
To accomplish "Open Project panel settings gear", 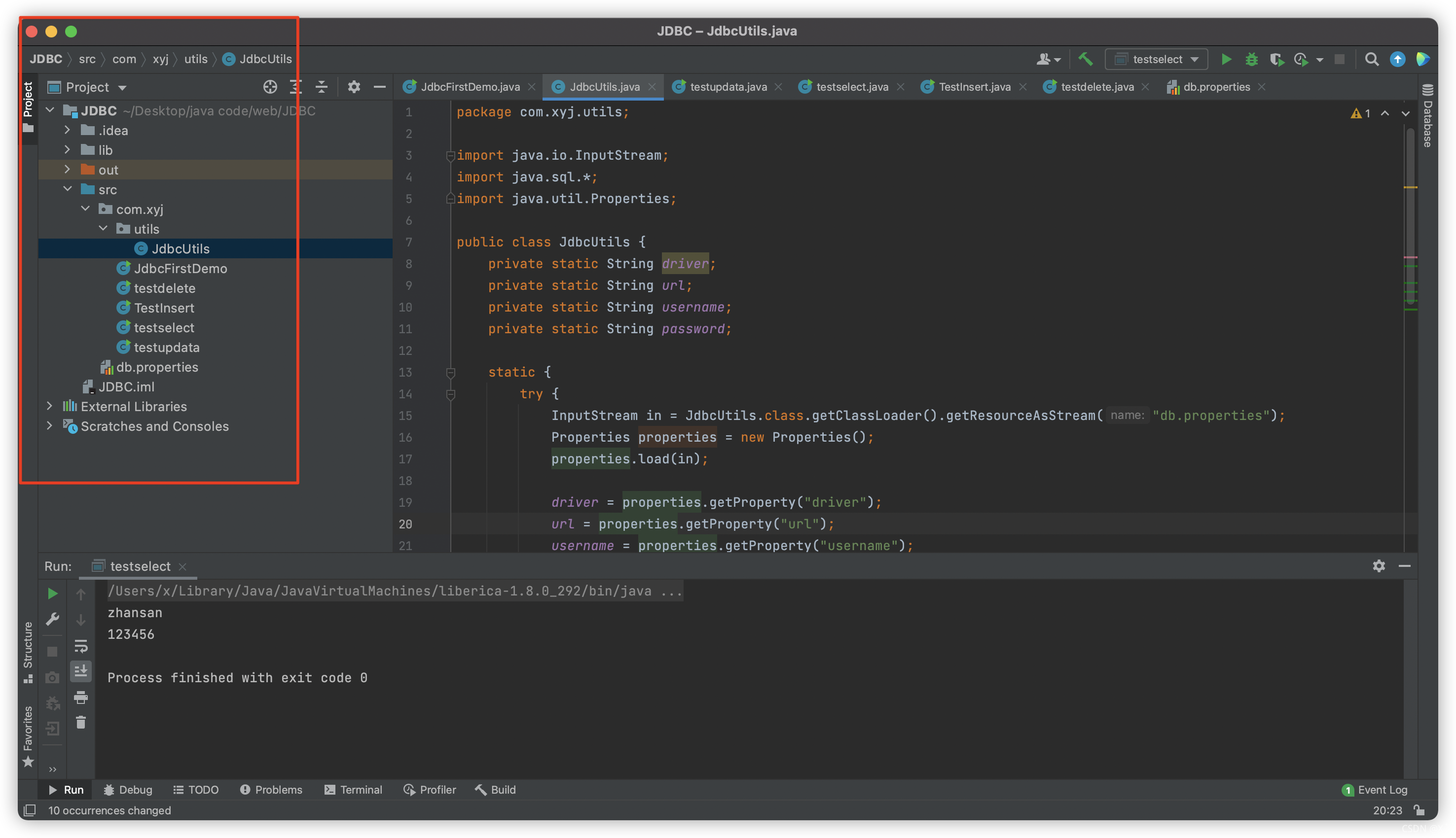I will pos(354,87).
